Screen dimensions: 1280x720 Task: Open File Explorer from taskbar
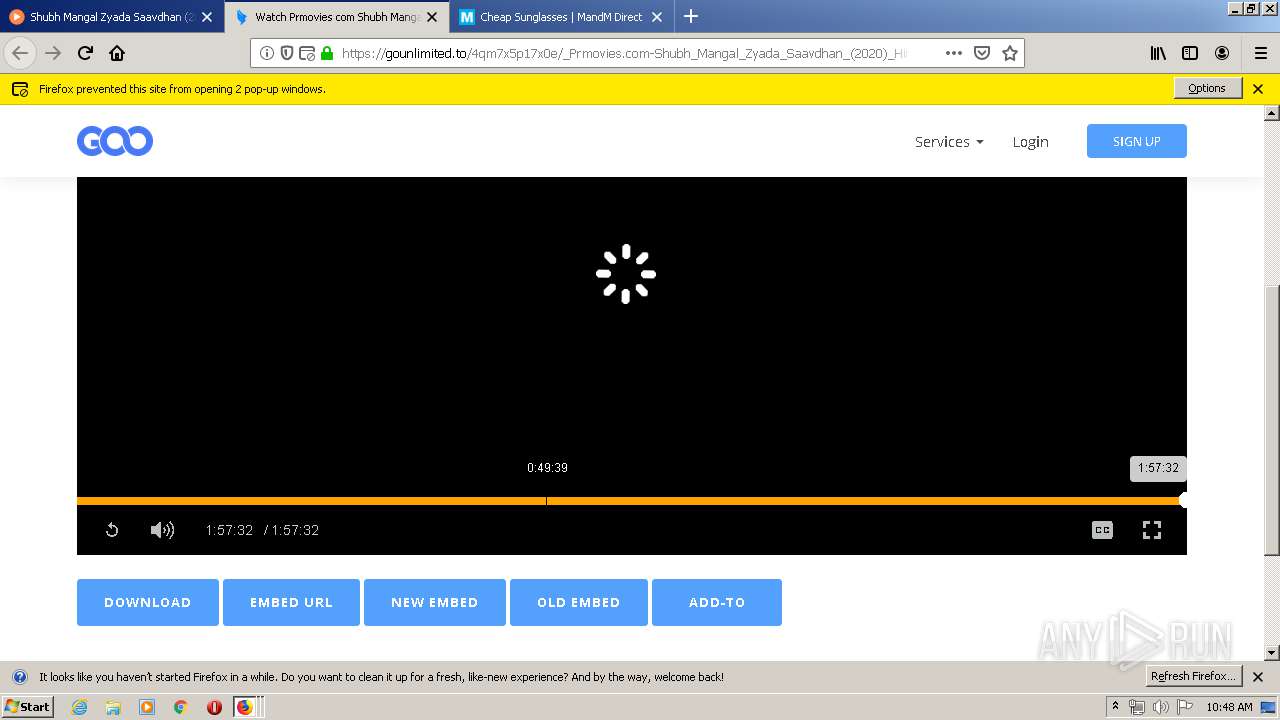113,707
